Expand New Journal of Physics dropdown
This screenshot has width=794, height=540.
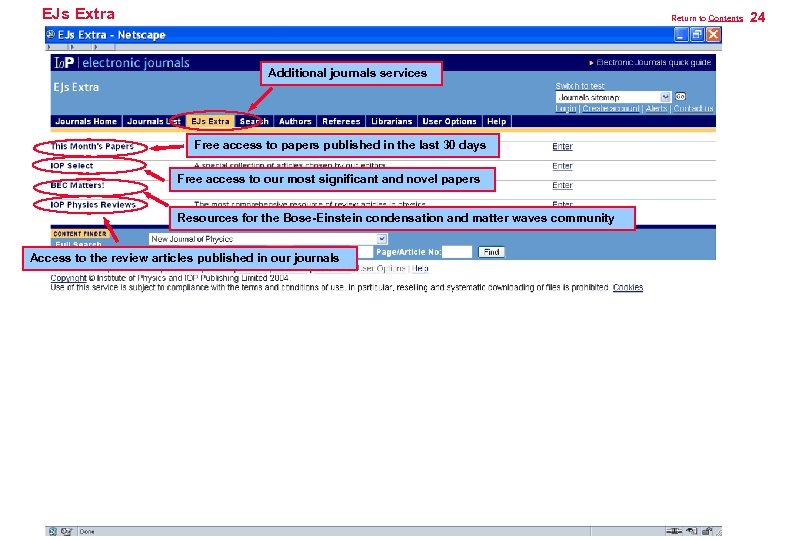[268, 239]
